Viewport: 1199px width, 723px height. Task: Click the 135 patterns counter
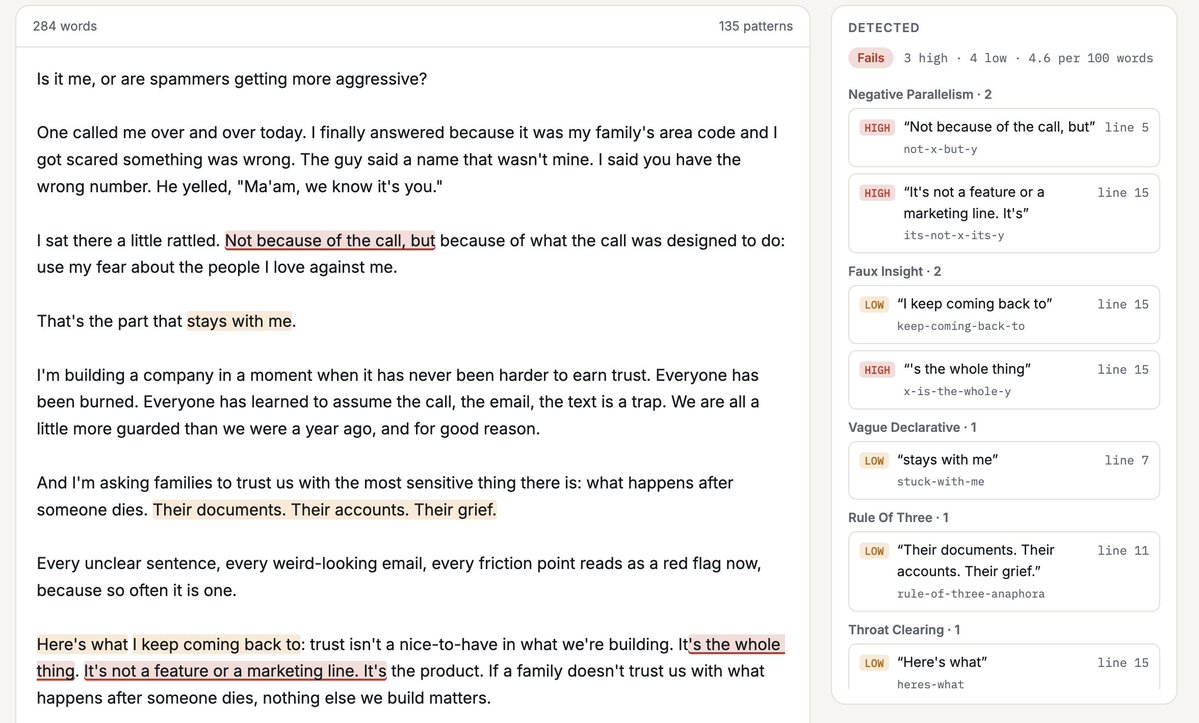click(755, 26)
